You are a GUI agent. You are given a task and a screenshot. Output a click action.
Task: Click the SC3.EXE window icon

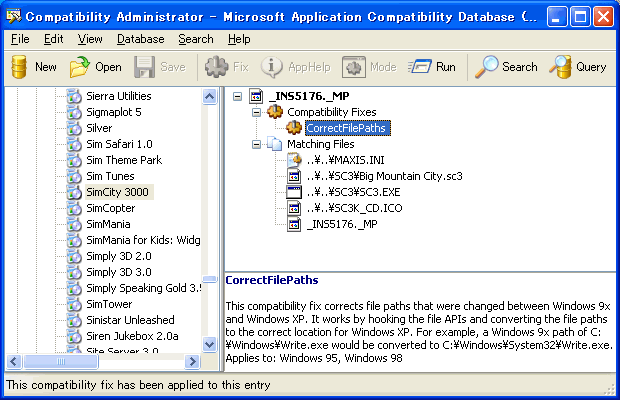click(294, 192)
